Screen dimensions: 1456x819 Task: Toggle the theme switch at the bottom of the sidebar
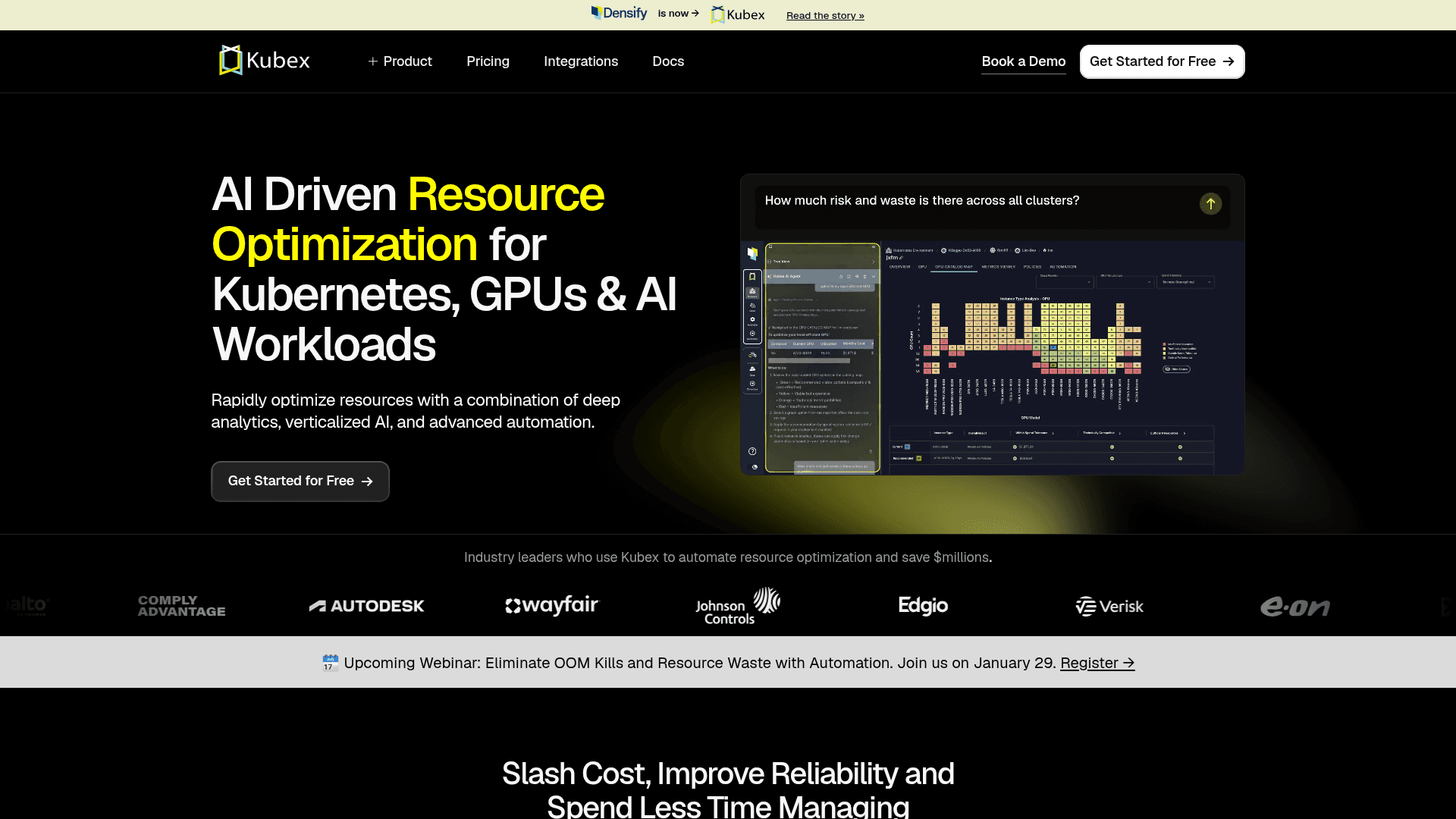pos(755,467)
